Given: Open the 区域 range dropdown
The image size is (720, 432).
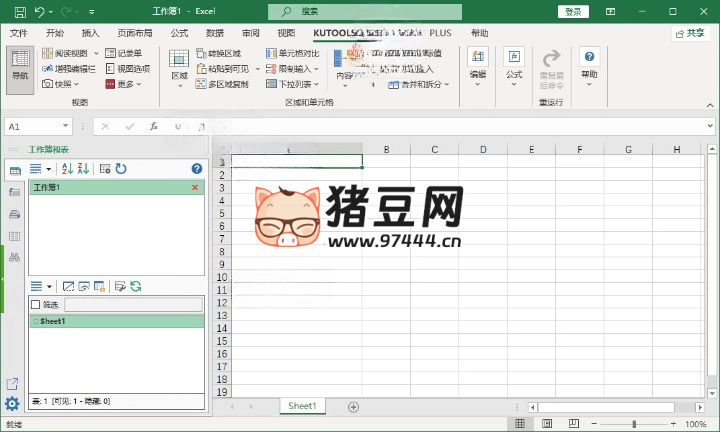Looking at the screenshot, I should pyautogui.click(x=179, y=69).
